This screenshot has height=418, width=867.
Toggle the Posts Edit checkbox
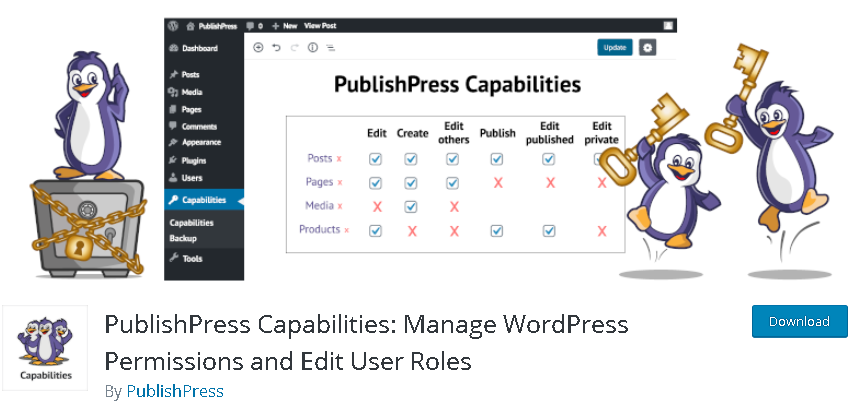pos(375,159)
